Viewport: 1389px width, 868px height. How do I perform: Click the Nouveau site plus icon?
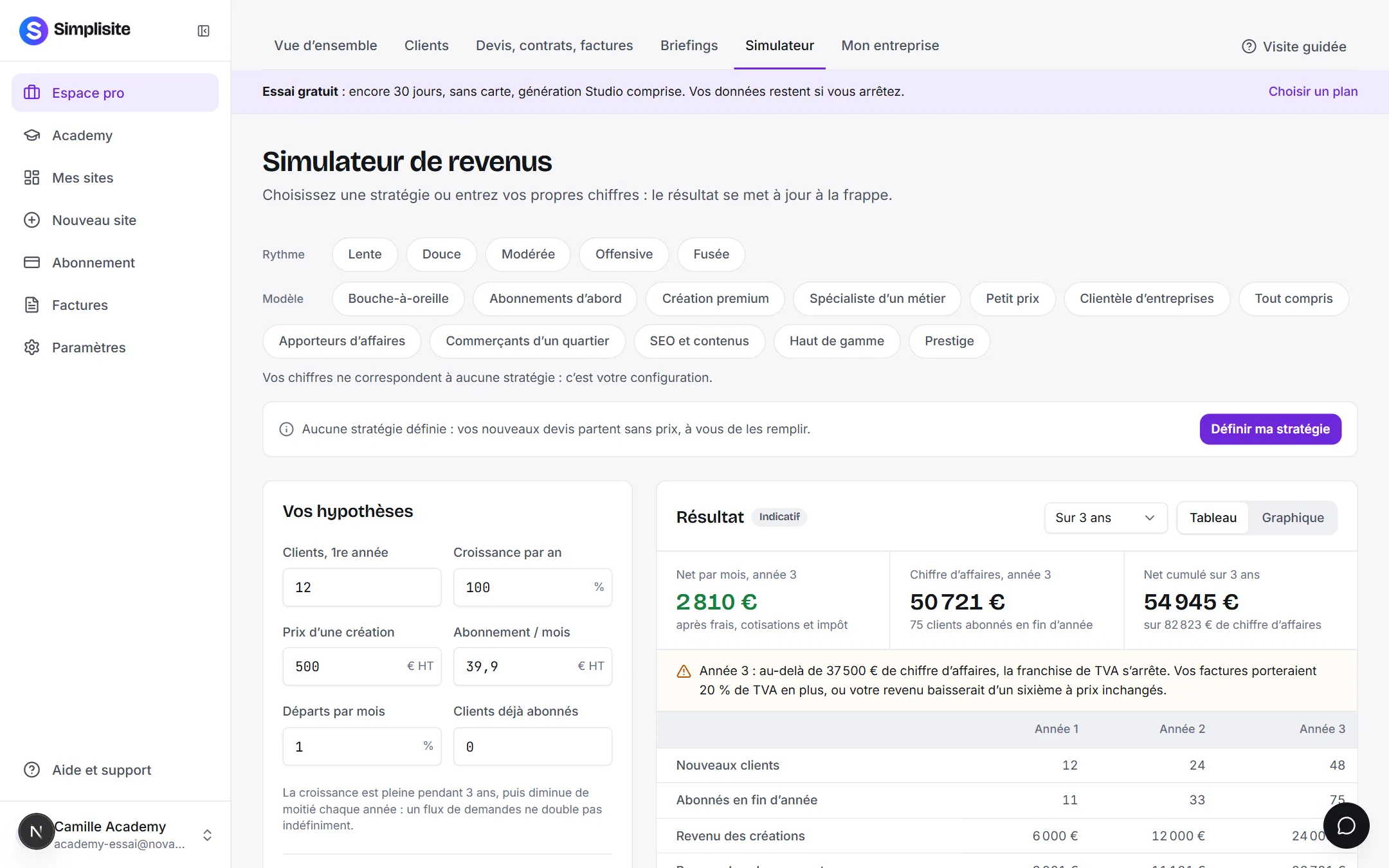point(32,220)
